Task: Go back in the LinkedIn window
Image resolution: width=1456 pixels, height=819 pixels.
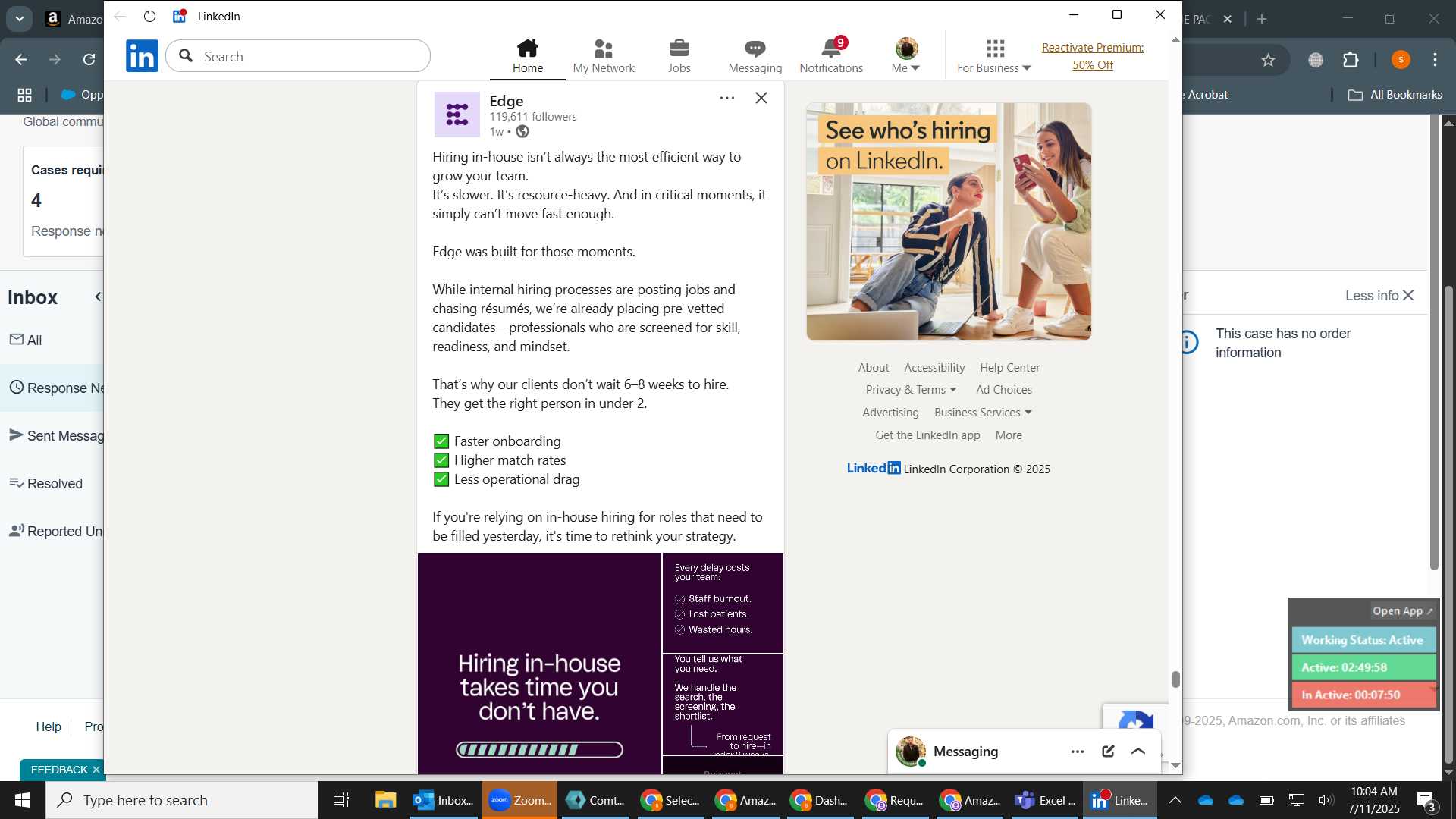Action: (x=120, y=16)
